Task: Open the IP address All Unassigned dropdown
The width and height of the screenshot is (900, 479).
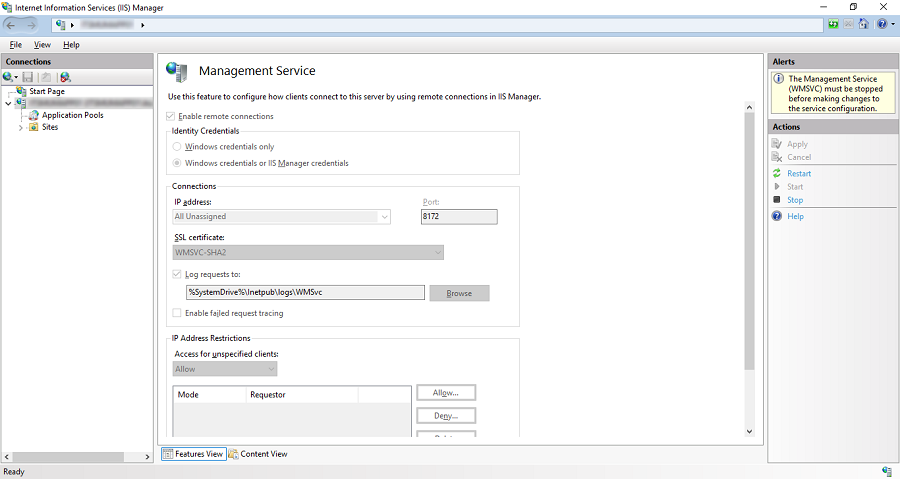Action: point(281,217)
